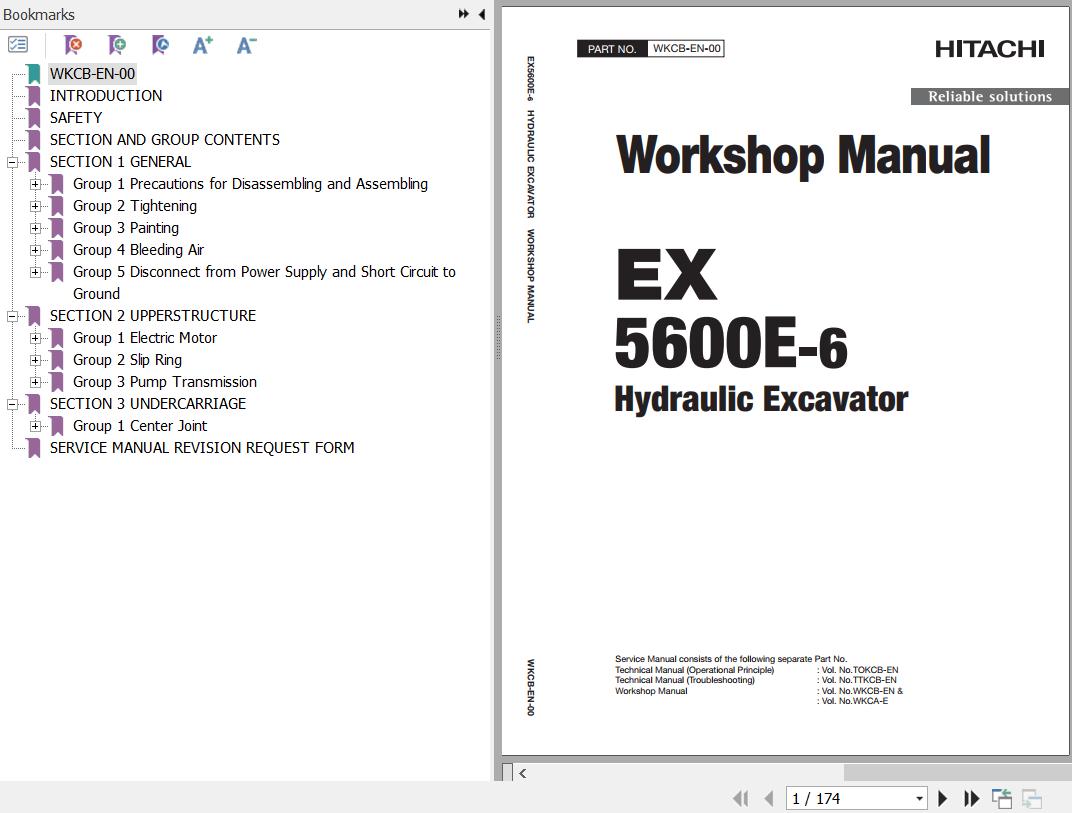Click the go to previous view icon
Screen dimensions: 1072x813
tap(1002, 798)
